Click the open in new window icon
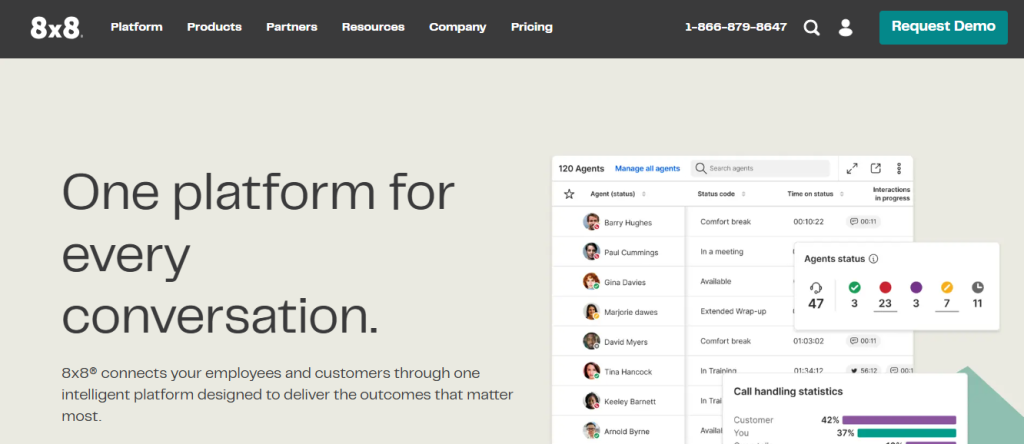This screenshot has height=444, width=1024. [x=876, y=169]
